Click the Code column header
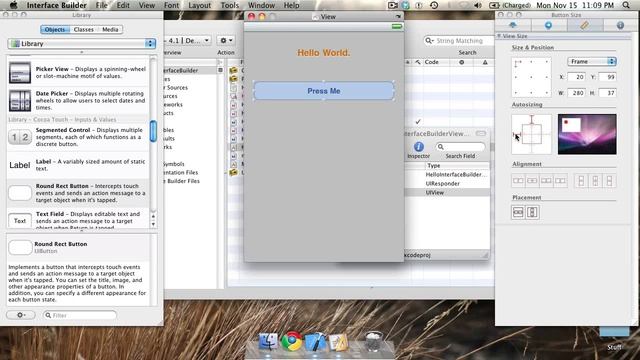Image resolution: width=640 pixels, height=360 pixels. pos(431,62)
